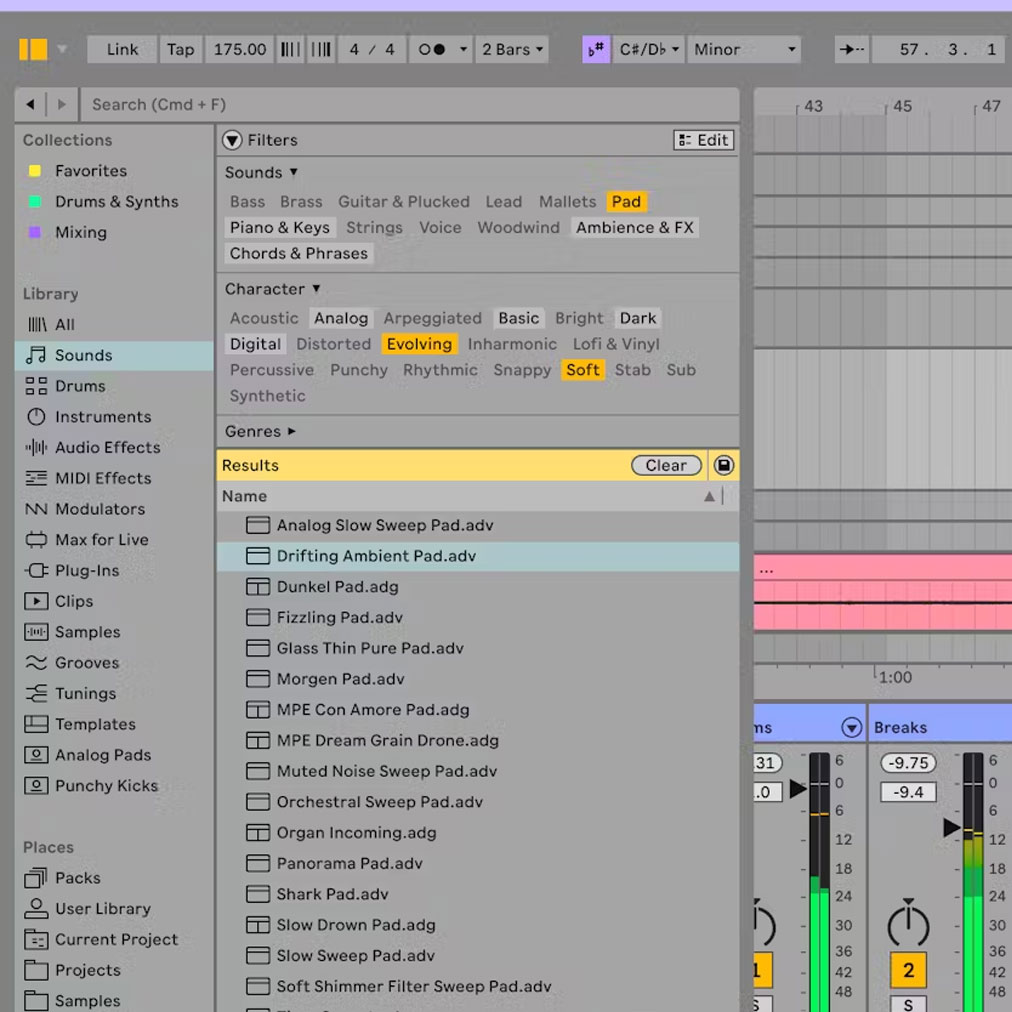The image size is (1012, 1012).
Task: Click the Breaks track volume fader arrow
Action: pyautogui.click(x=952, y=827)
